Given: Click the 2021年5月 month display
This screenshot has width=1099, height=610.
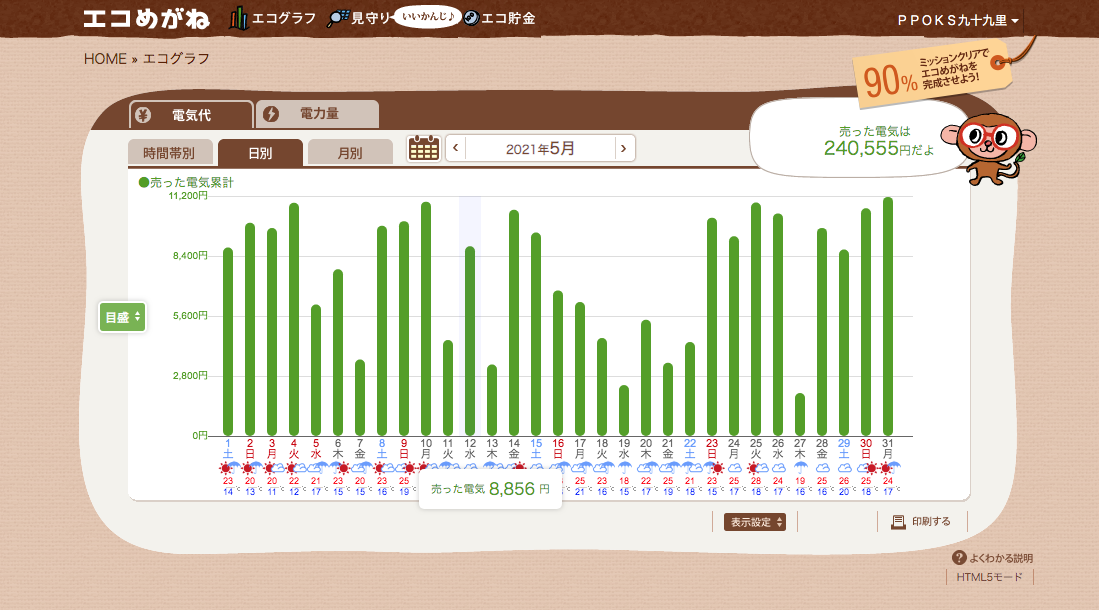Looking at the screenshot, I should tap(540, 148).
